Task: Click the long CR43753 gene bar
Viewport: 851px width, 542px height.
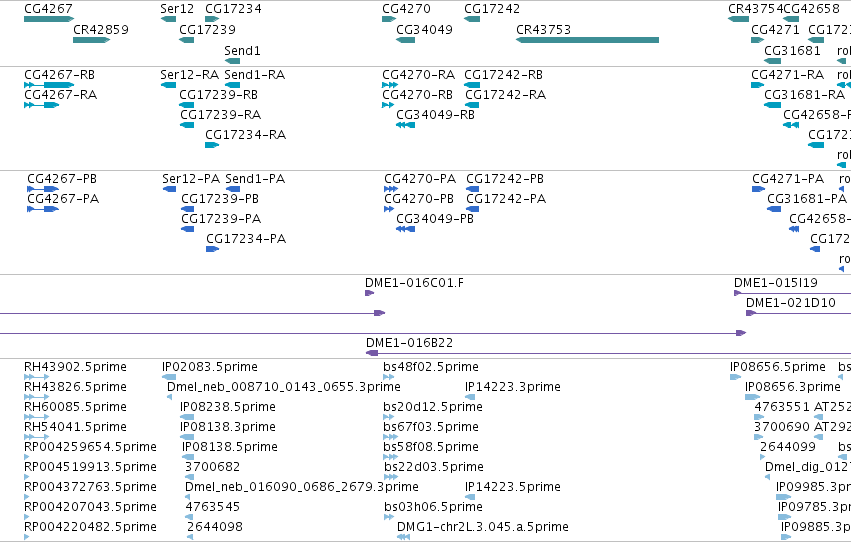Action: [x=587, y=40]
